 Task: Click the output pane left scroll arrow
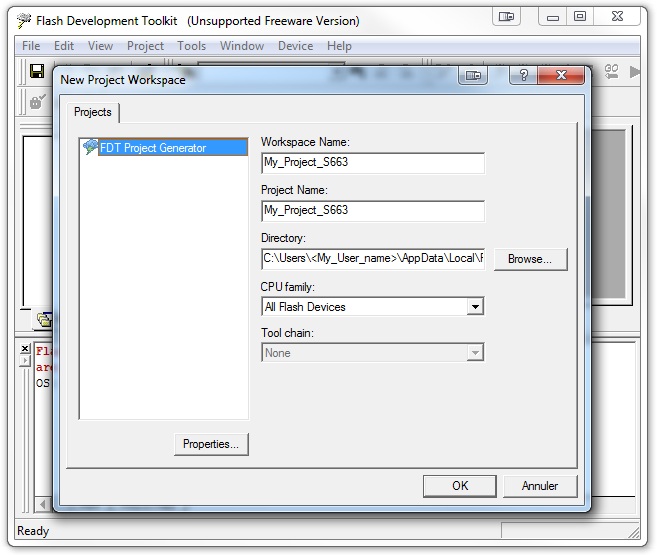pos(43,504)
